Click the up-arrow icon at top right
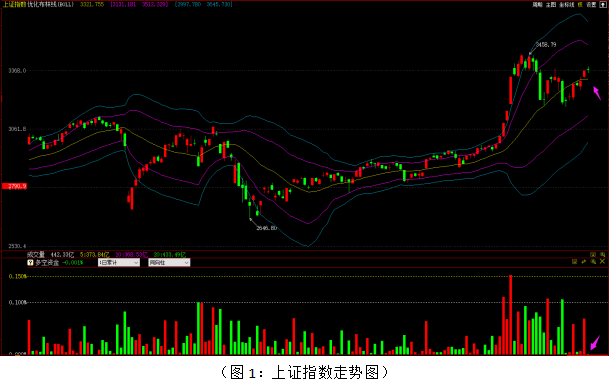610x385 pixels. 603,5
